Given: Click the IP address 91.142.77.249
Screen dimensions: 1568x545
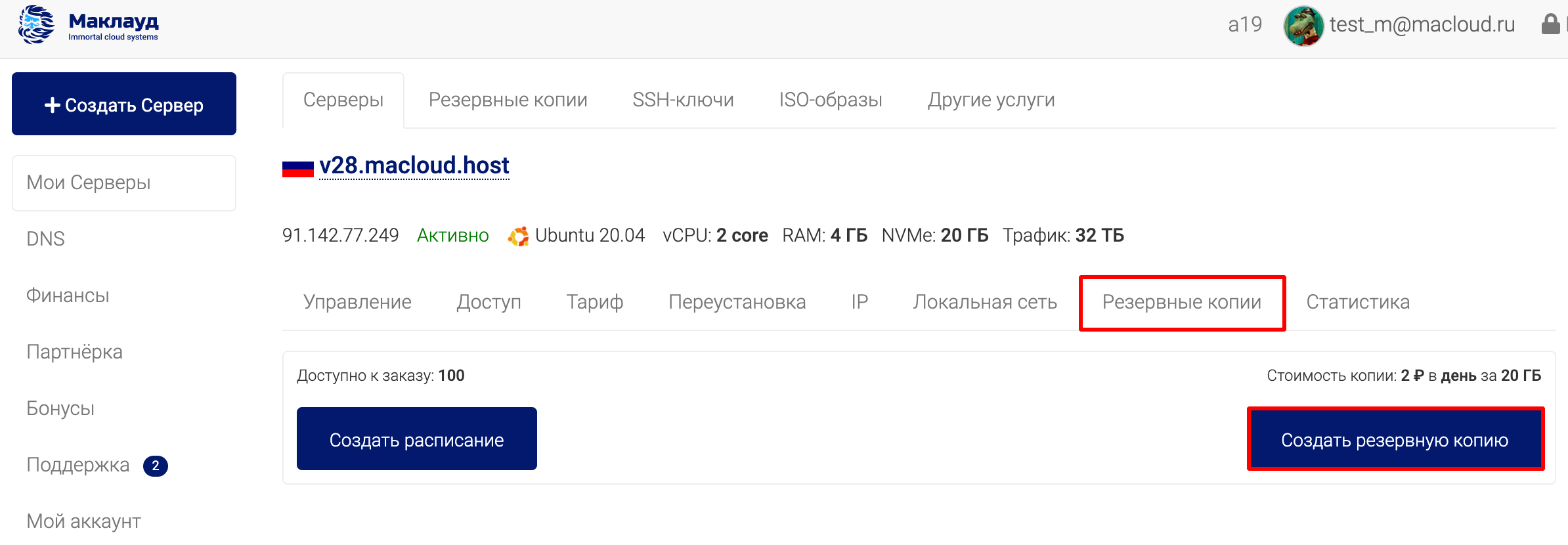Looking at the screenshot, I should 341,235.
